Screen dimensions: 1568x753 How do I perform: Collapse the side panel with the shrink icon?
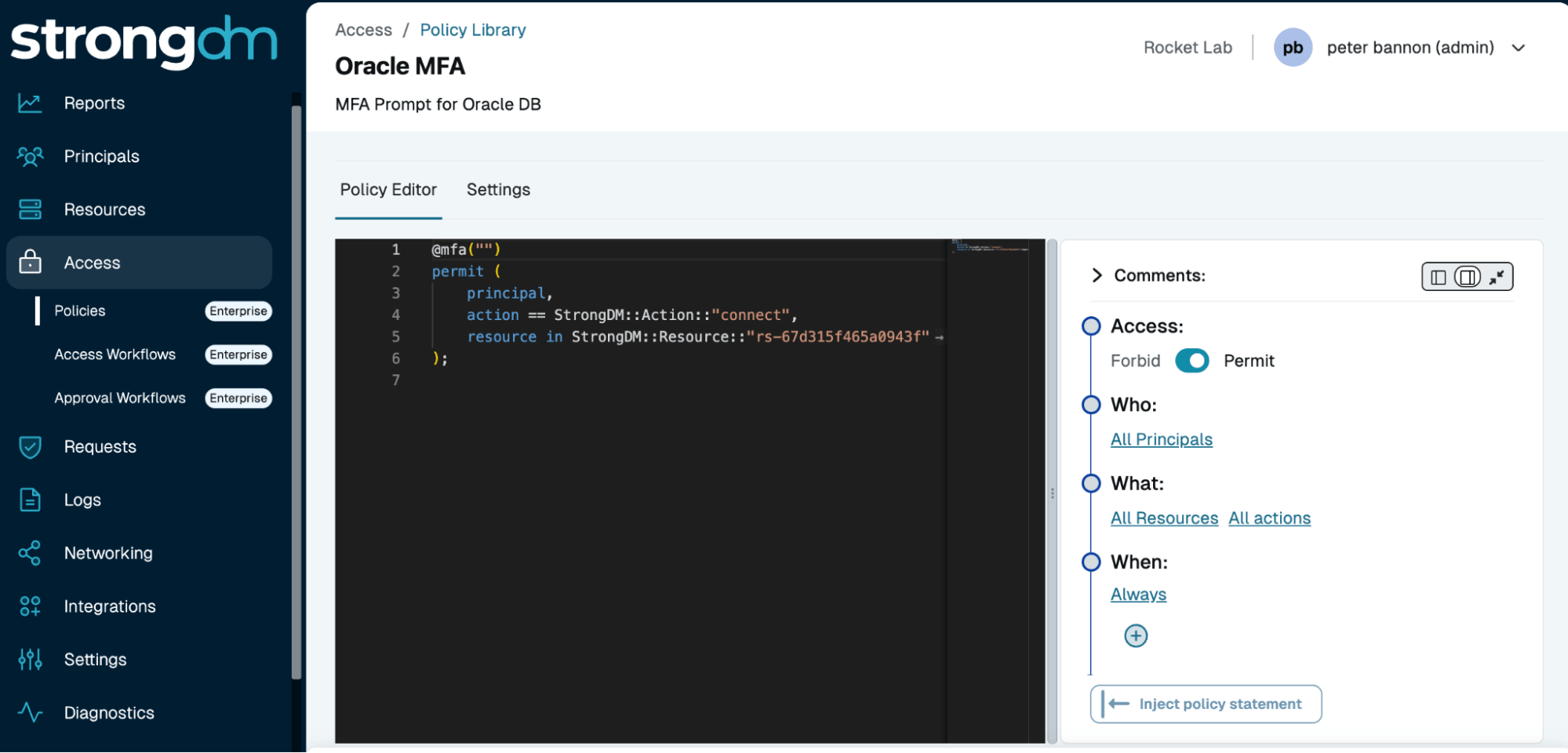point(1497,276)
